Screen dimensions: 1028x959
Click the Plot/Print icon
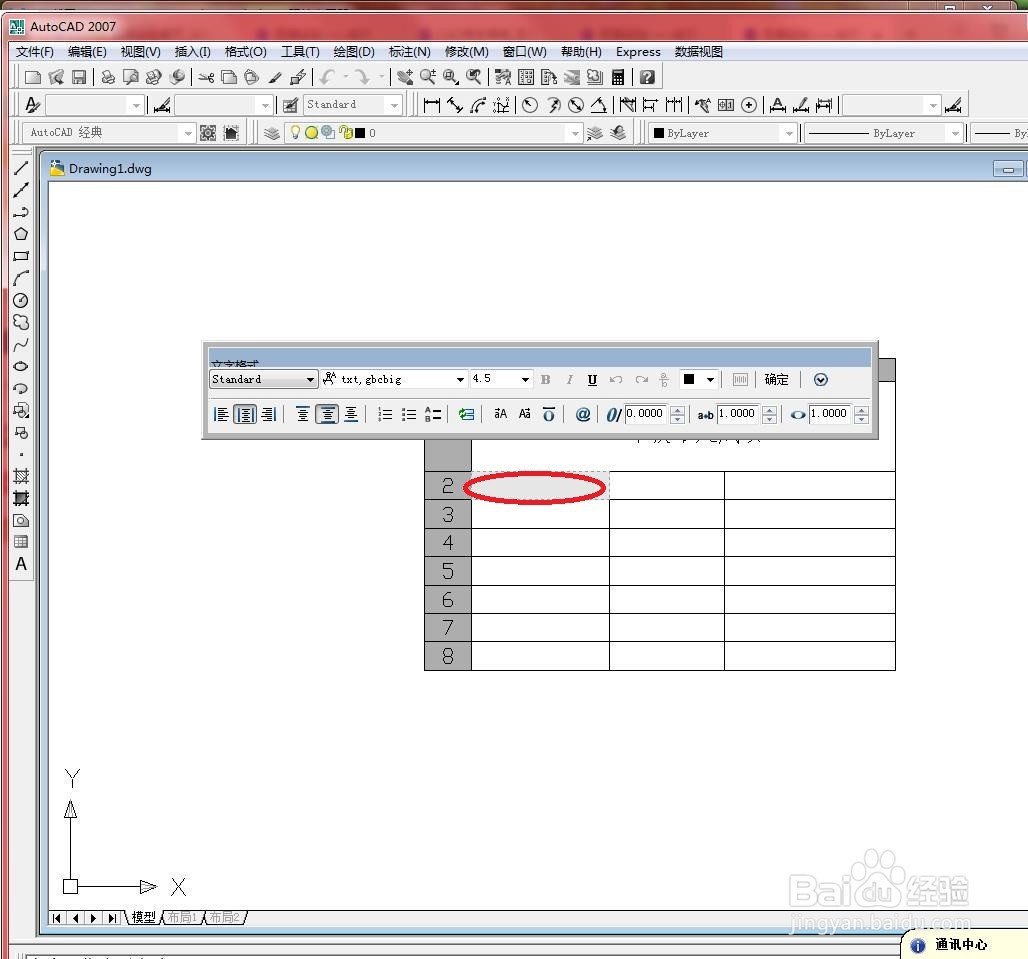[108, 77]
